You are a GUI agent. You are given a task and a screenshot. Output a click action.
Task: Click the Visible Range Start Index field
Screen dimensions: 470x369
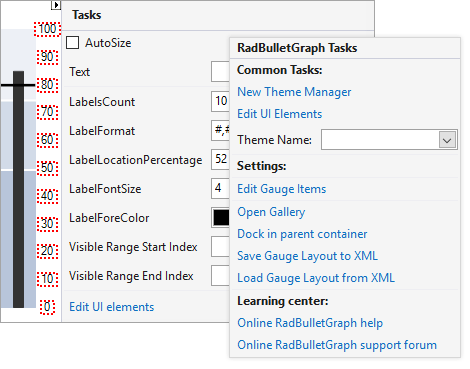coord(220,247)
